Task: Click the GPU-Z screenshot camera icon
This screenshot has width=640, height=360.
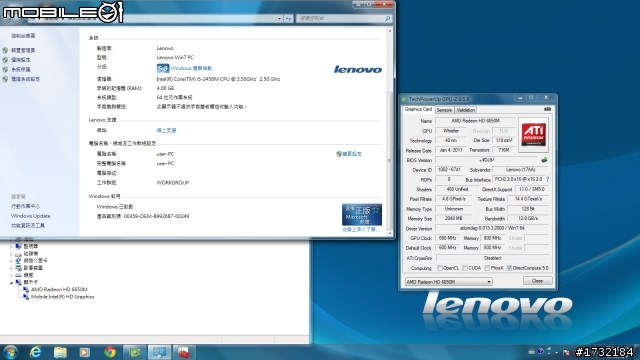Action: coord(547,109)
